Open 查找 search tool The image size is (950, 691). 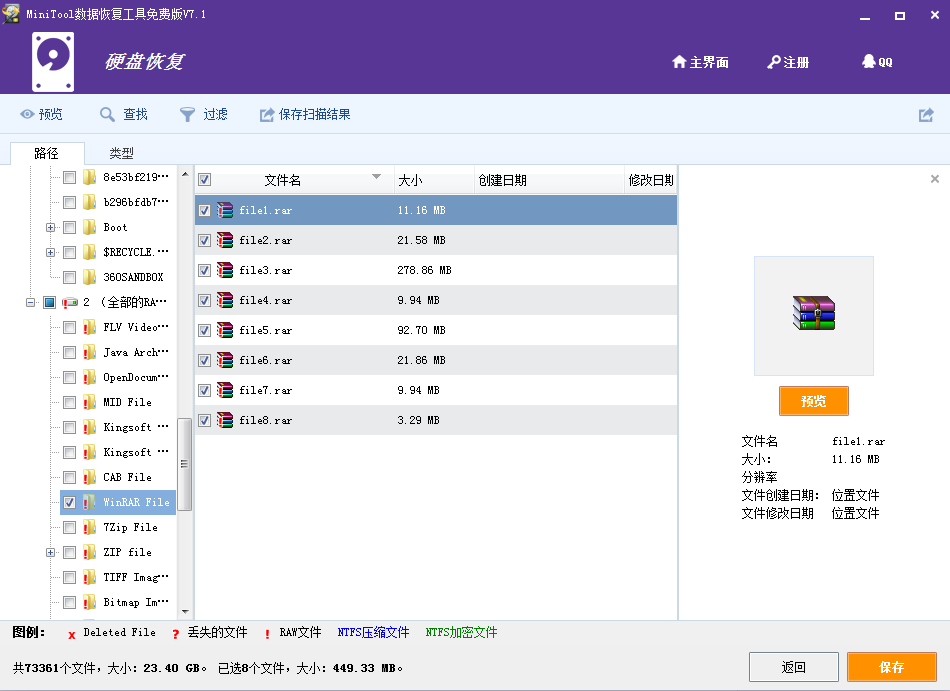coord(124,114)
